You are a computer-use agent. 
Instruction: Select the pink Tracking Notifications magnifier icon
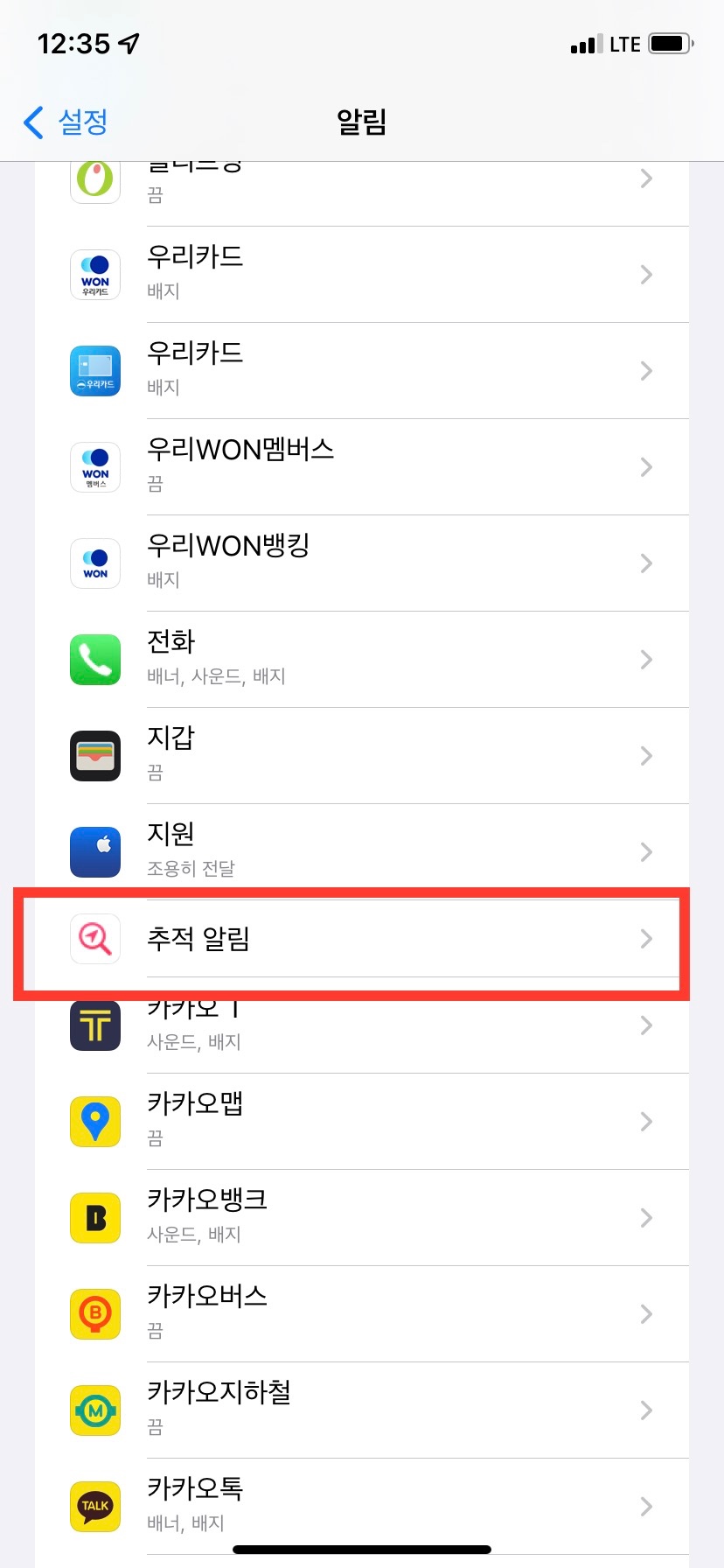coord(95,939)
